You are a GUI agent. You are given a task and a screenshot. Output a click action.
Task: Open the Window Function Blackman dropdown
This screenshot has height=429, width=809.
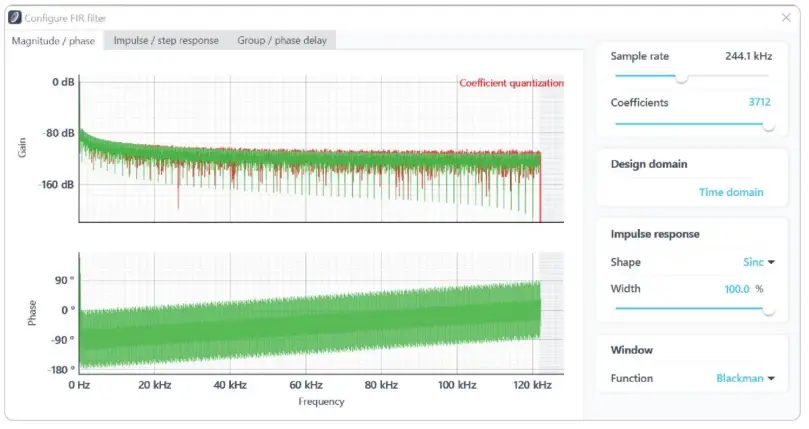click(x=745, y=378)
